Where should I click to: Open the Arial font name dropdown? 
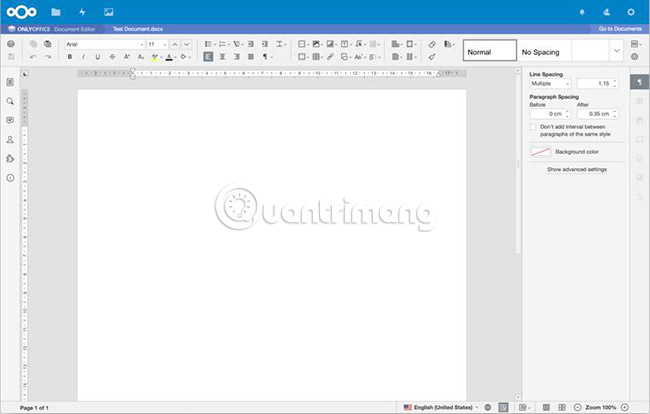tap(102, 44)
